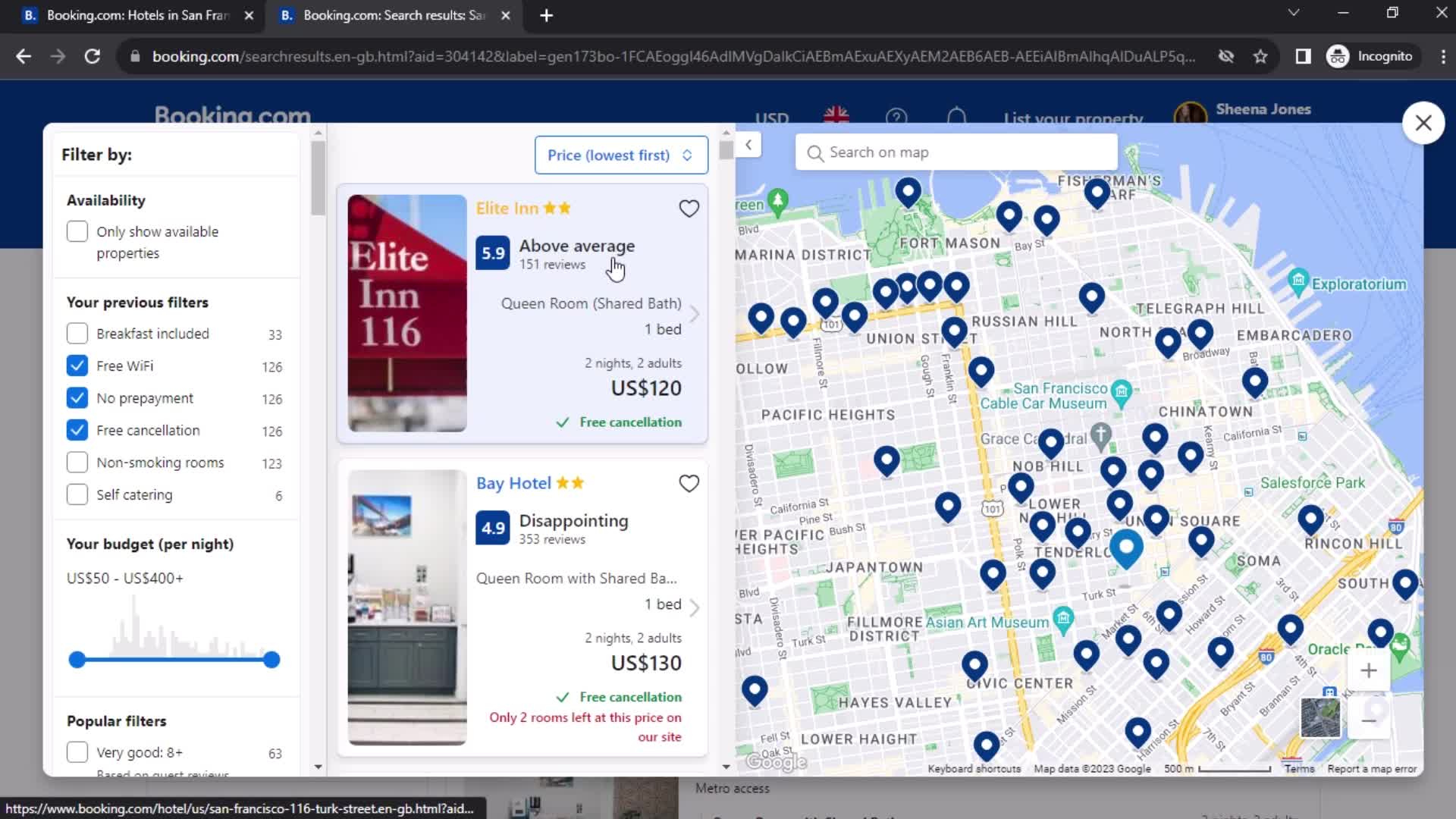This screenshot has width=1456, height=819.
Task: Click the Elite Inn 5.9 review score
Action: (x=493, y=253)
